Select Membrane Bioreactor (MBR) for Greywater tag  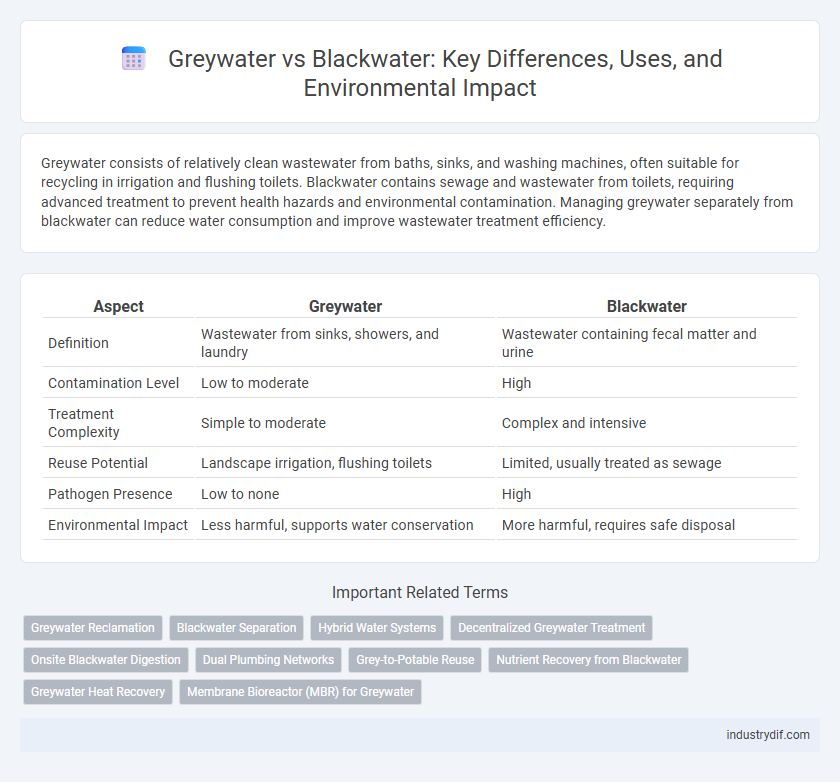click(x=300, y=691)
